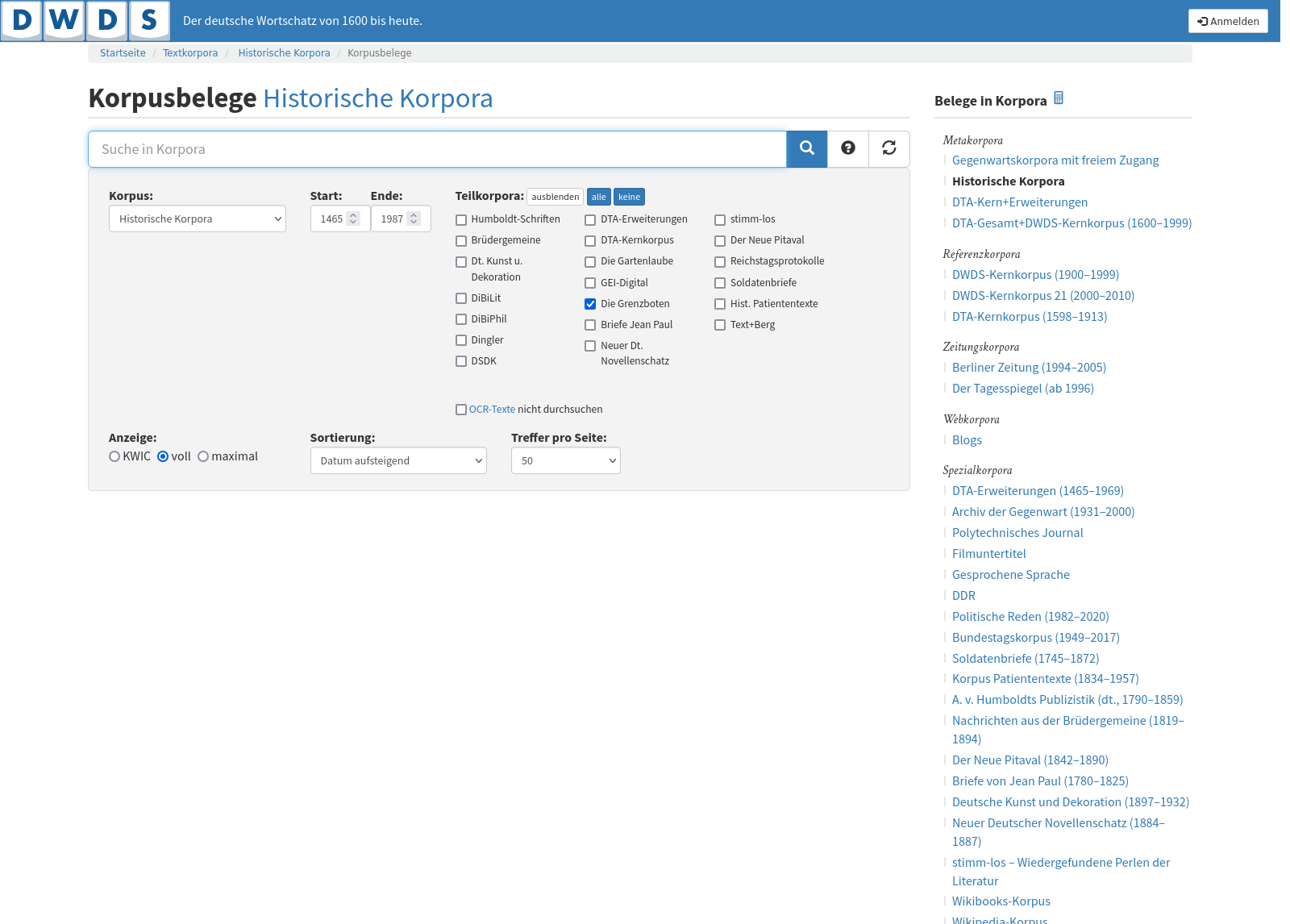Enable OCR-Texte nicht durchsuchen checkbox
Screen dimensions: 1290x924
461,410
